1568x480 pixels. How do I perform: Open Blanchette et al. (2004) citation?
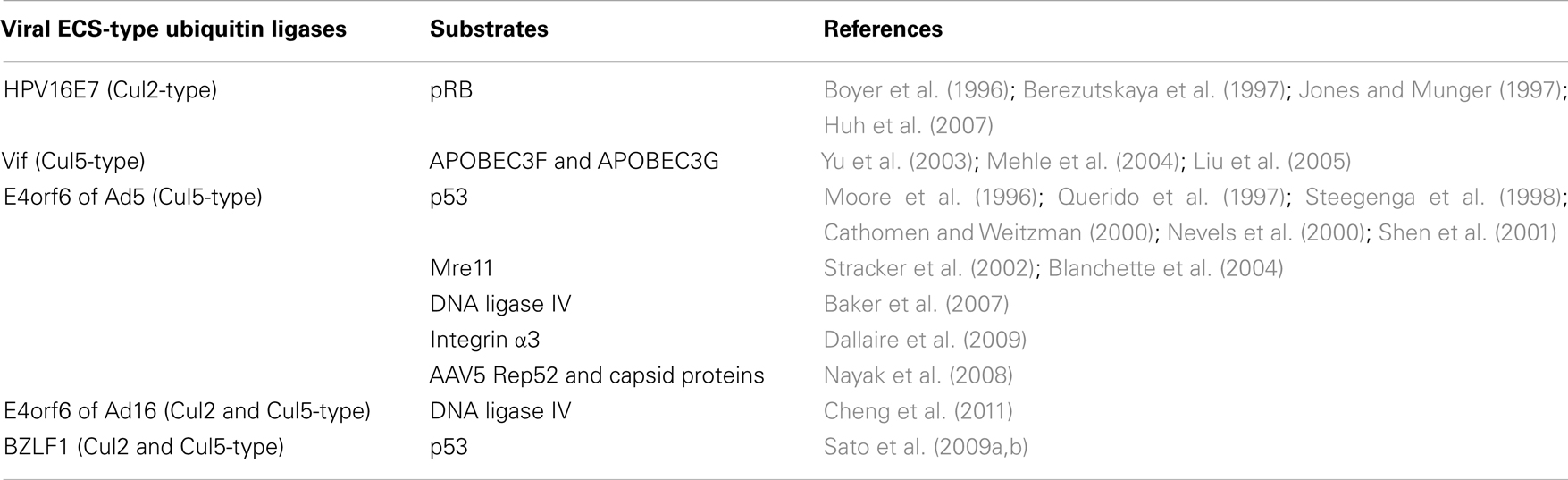pos(1165,268)
